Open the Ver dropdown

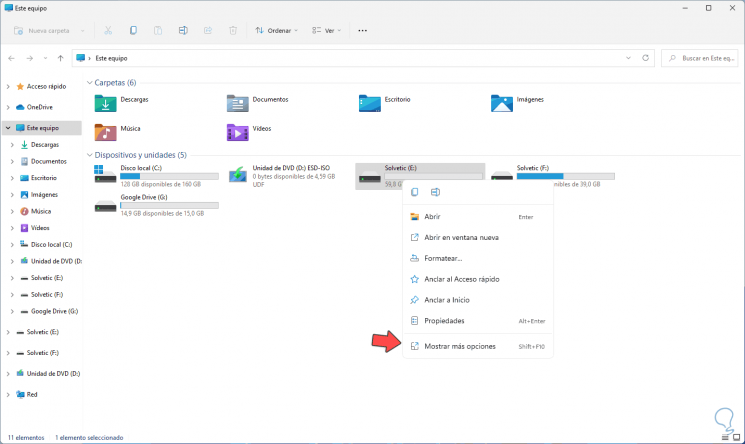pyautogui.click(x=326, y=30)
